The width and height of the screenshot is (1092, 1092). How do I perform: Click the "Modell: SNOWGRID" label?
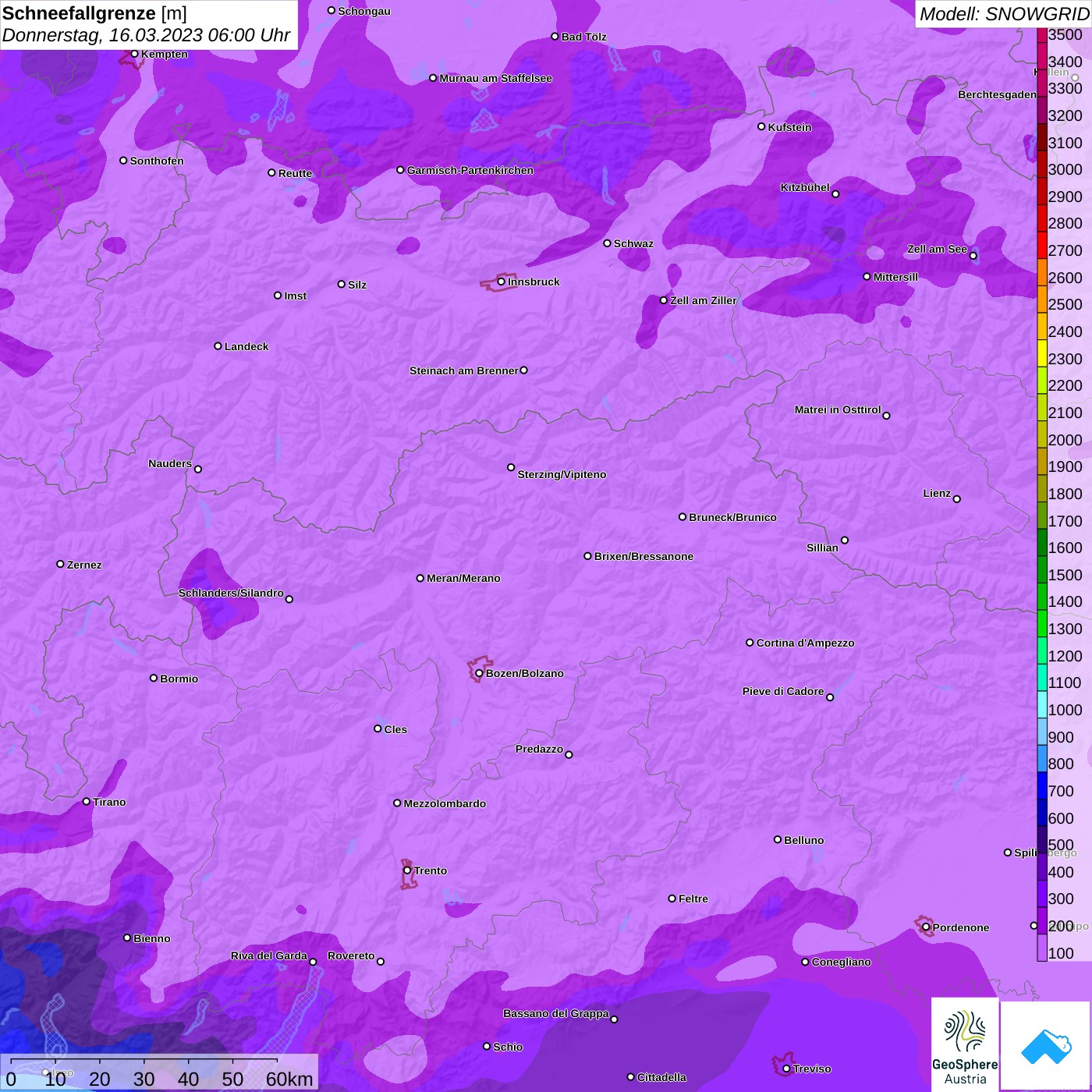[1004, 14]
